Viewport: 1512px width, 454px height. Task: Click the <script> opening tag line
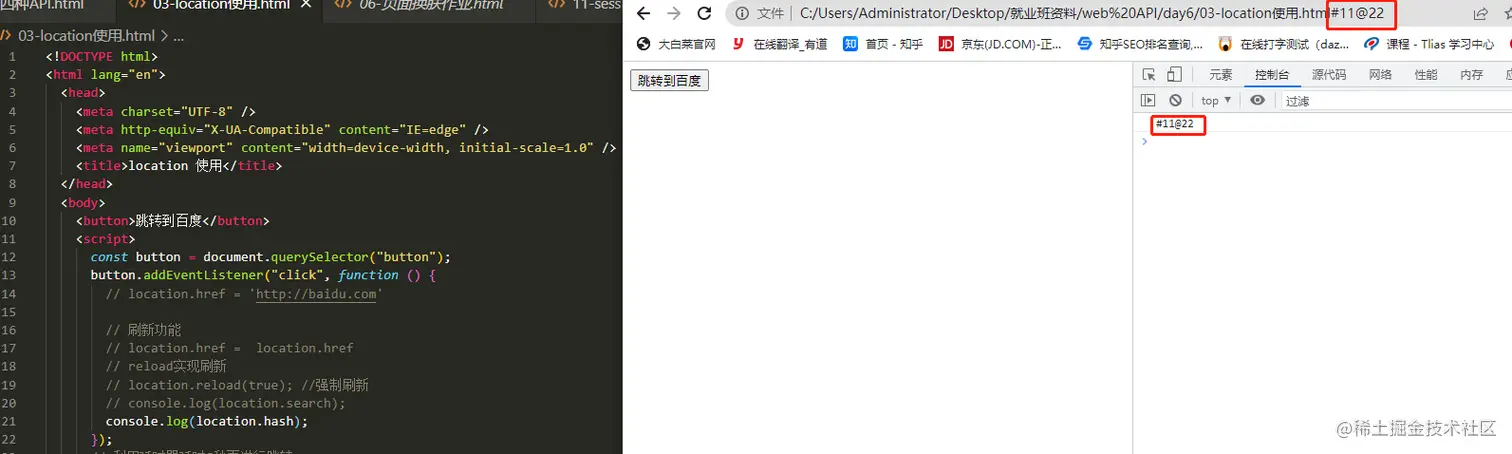pyautogui.click(x=105, y=239)
